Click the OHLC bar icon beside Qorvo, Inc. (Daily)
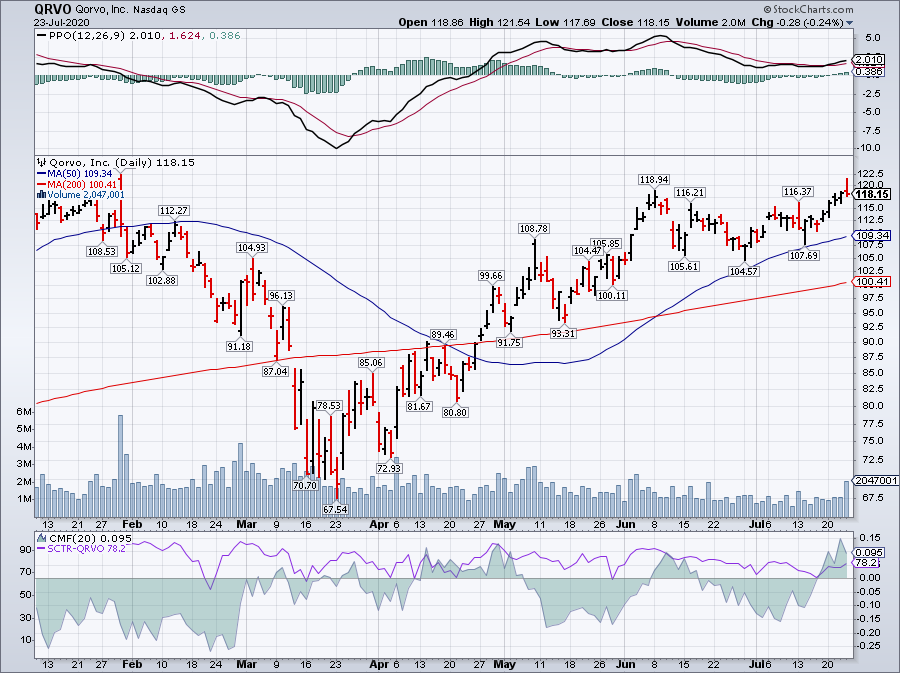 point(41,162)
